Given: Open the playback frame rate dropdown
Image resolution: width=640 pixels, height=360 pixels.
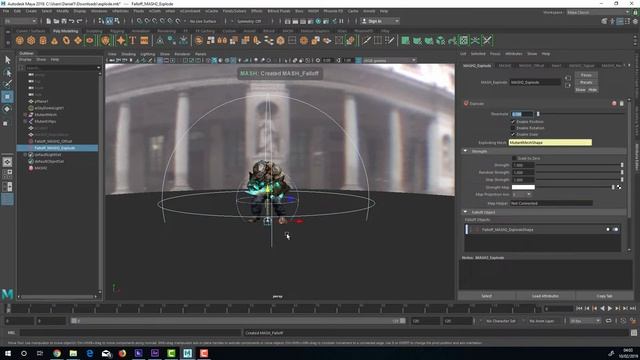Looking at the screenshot, I should pos(584,321).
